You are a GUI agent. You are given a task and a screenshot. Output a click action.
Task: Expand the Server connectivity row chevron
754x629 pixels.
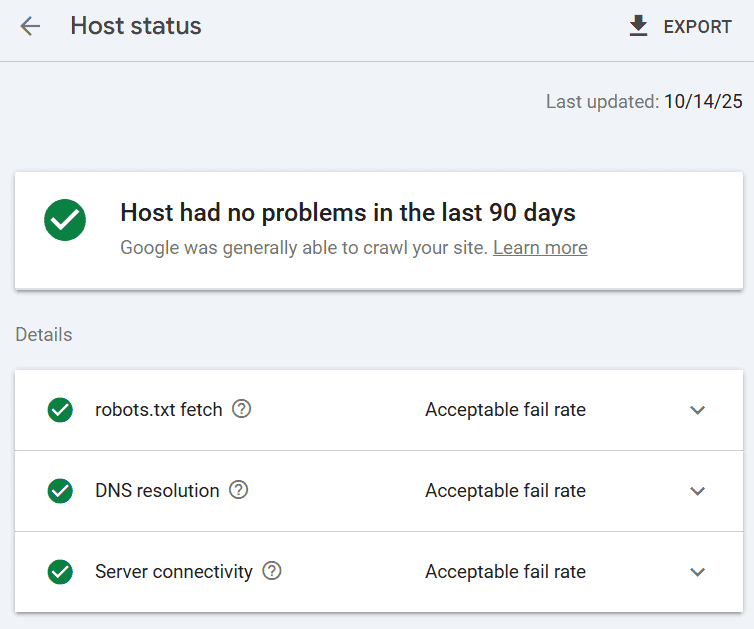[698, 572]
